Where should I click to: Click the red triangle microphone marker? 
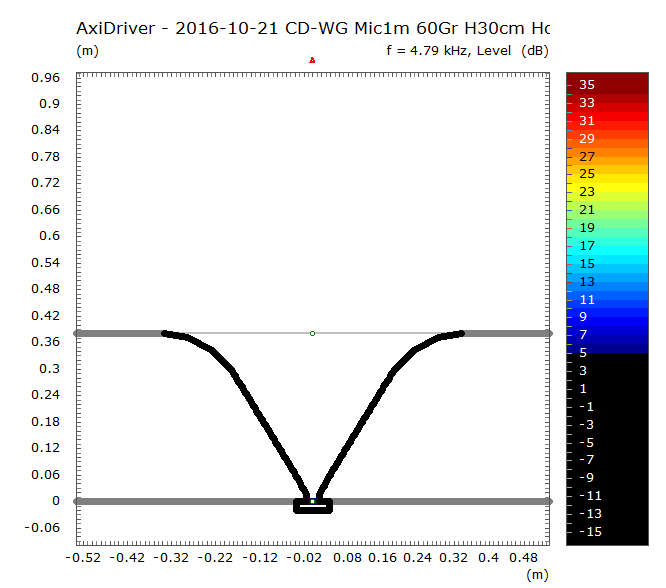[312, 60]
